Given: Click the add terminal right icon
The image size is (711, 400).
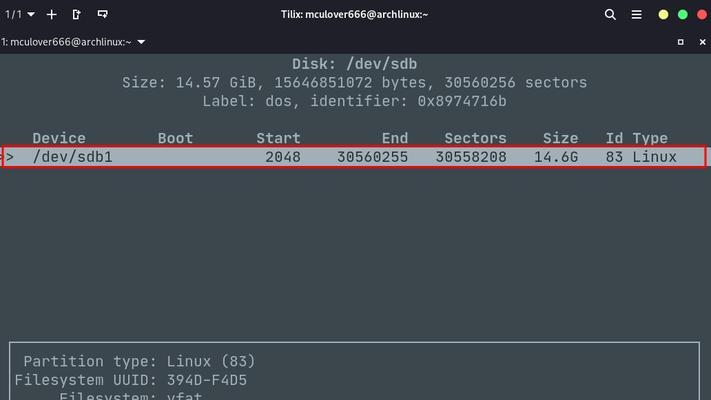Looking at the screenshot, I should pyautogui.click(x=77, y=15).
